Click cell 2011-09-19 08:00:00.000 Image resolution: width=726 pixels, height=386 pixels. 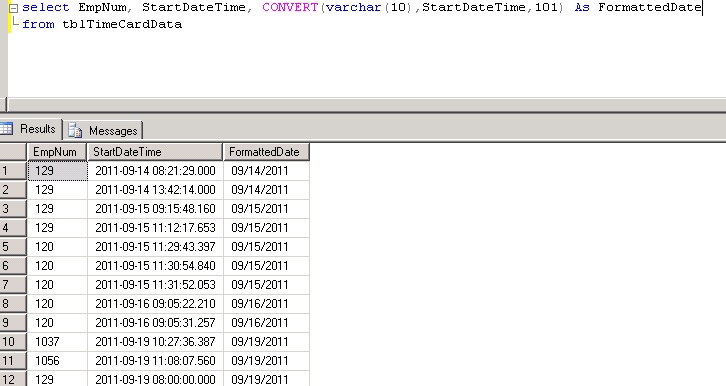tap(155, 379)
